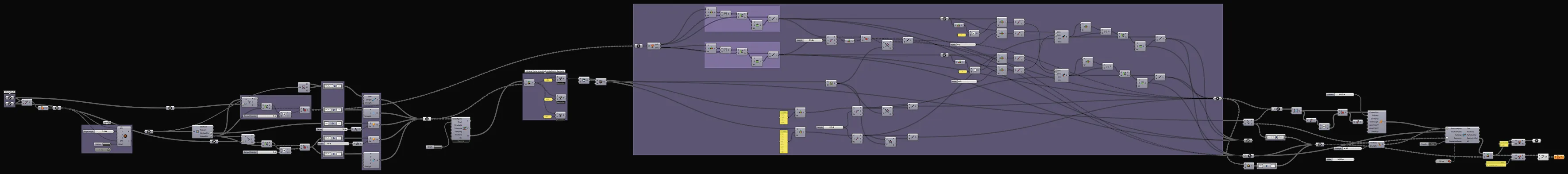This screenshot has height=174, width=1568.
Task: Click the 20 ms timer object
Action: coord(1443,161)
